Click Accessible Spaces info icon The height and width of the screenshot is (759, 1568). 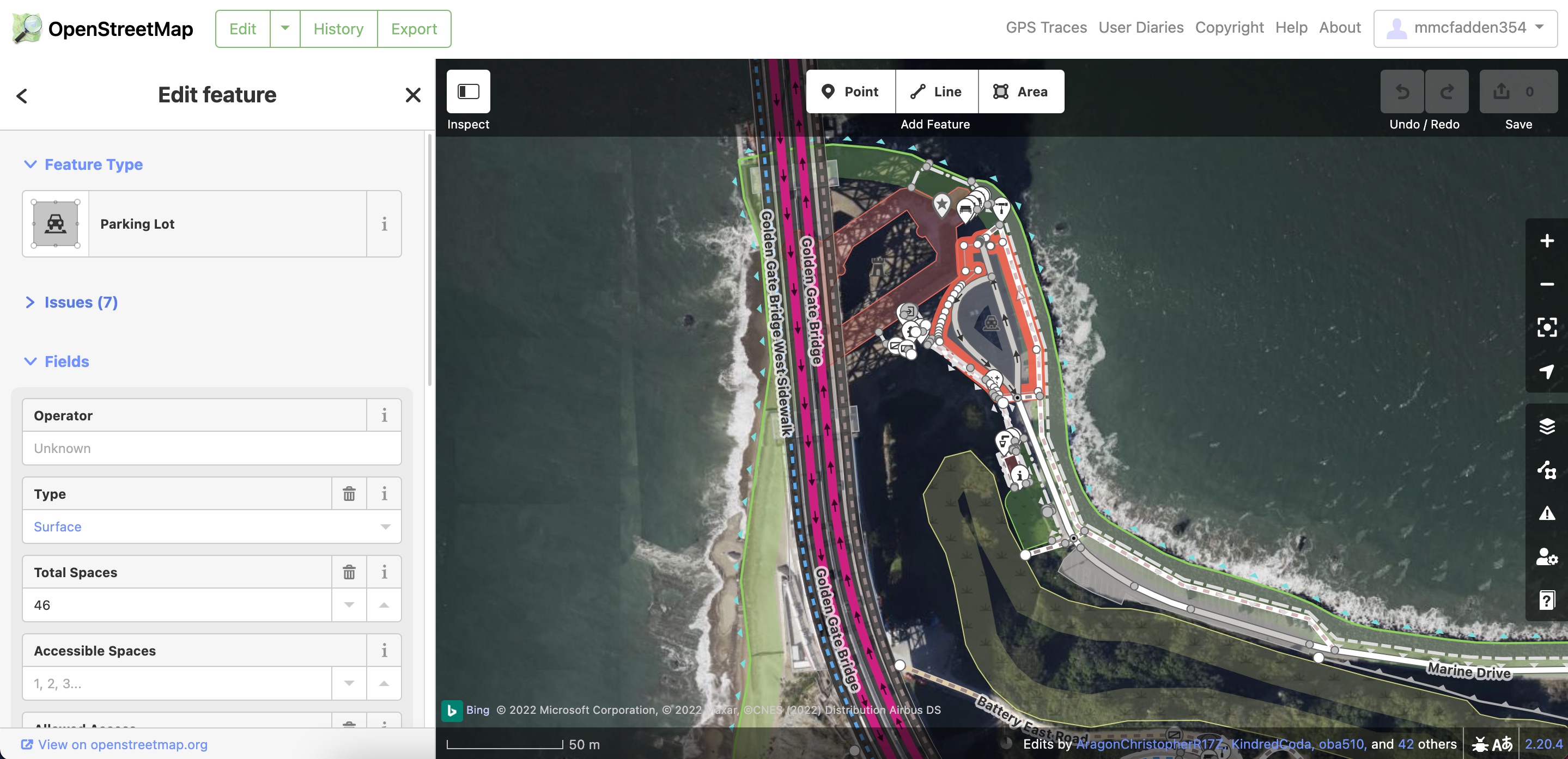pos(384,651)
